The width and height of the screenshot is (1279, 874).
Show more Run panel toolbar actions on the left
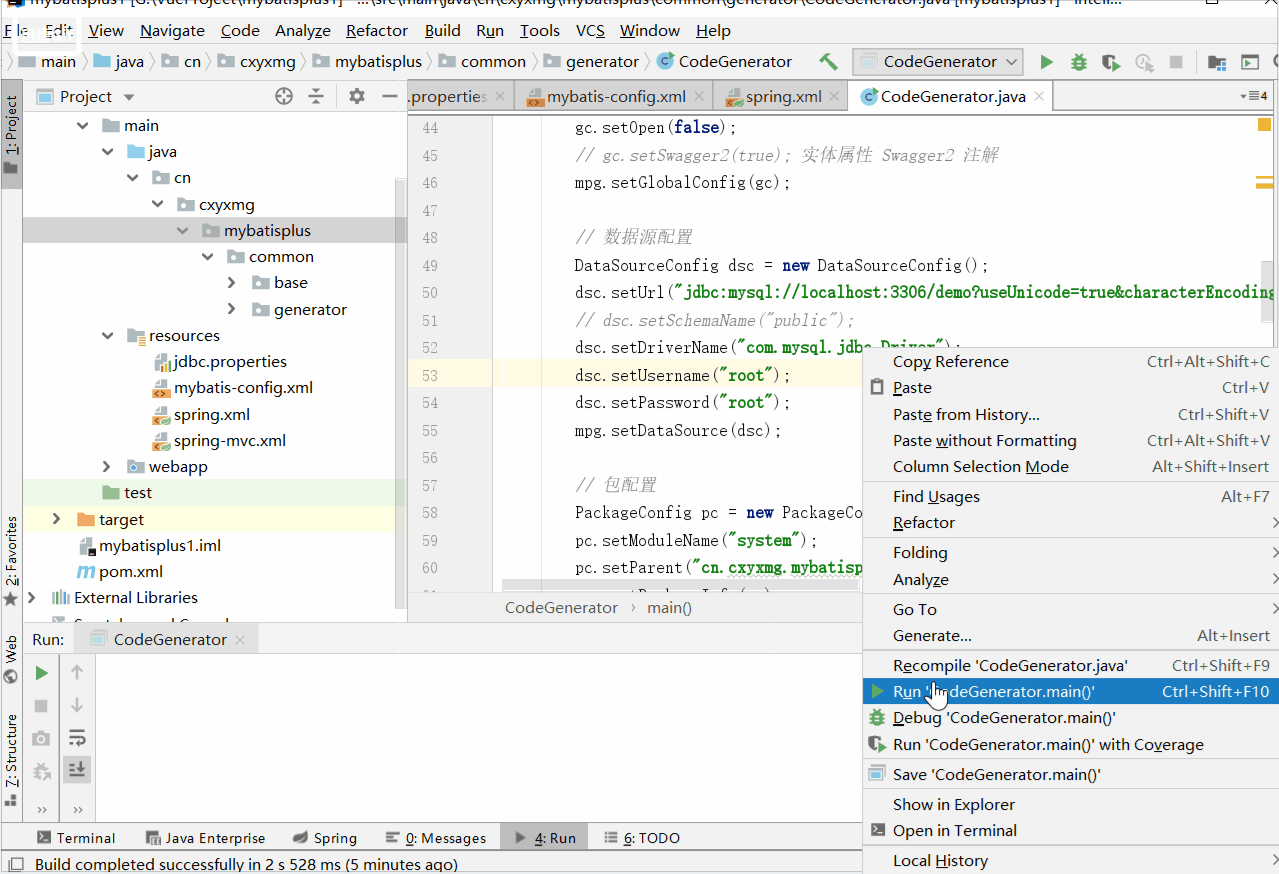[41, 809]
